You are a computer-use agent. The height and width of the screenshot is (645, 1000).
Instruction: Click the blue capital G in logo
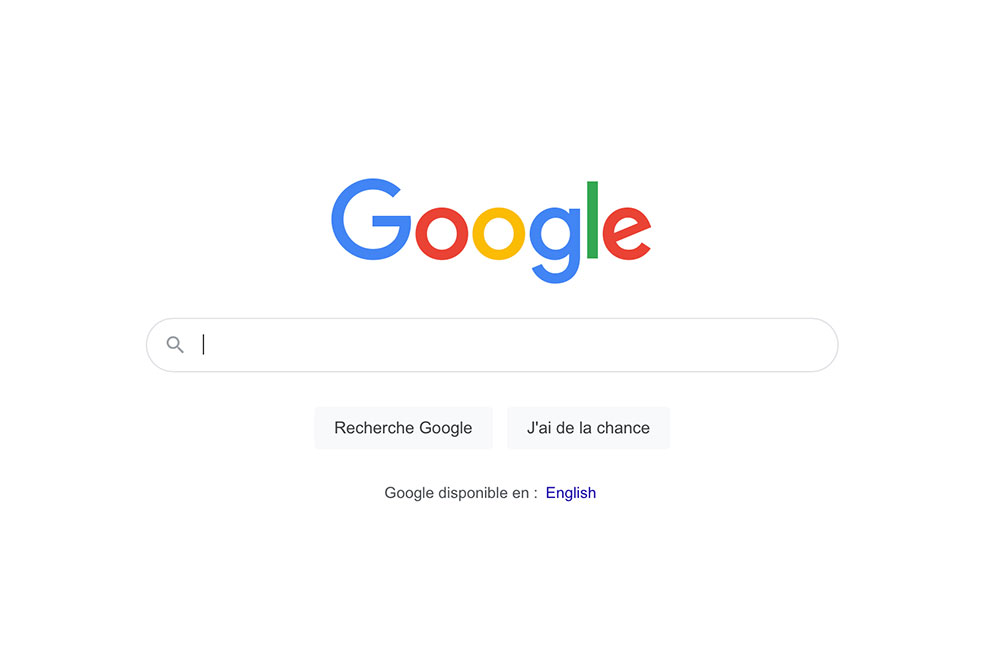371,219
